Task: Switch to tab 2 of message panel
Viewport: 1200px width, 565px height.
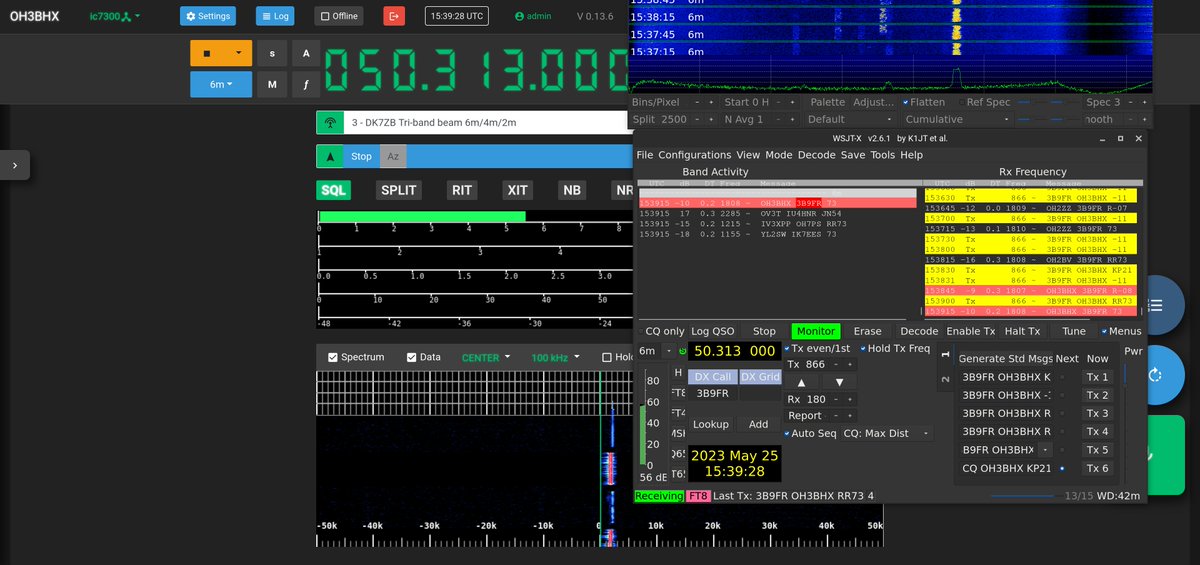Action: pos(945,379)
